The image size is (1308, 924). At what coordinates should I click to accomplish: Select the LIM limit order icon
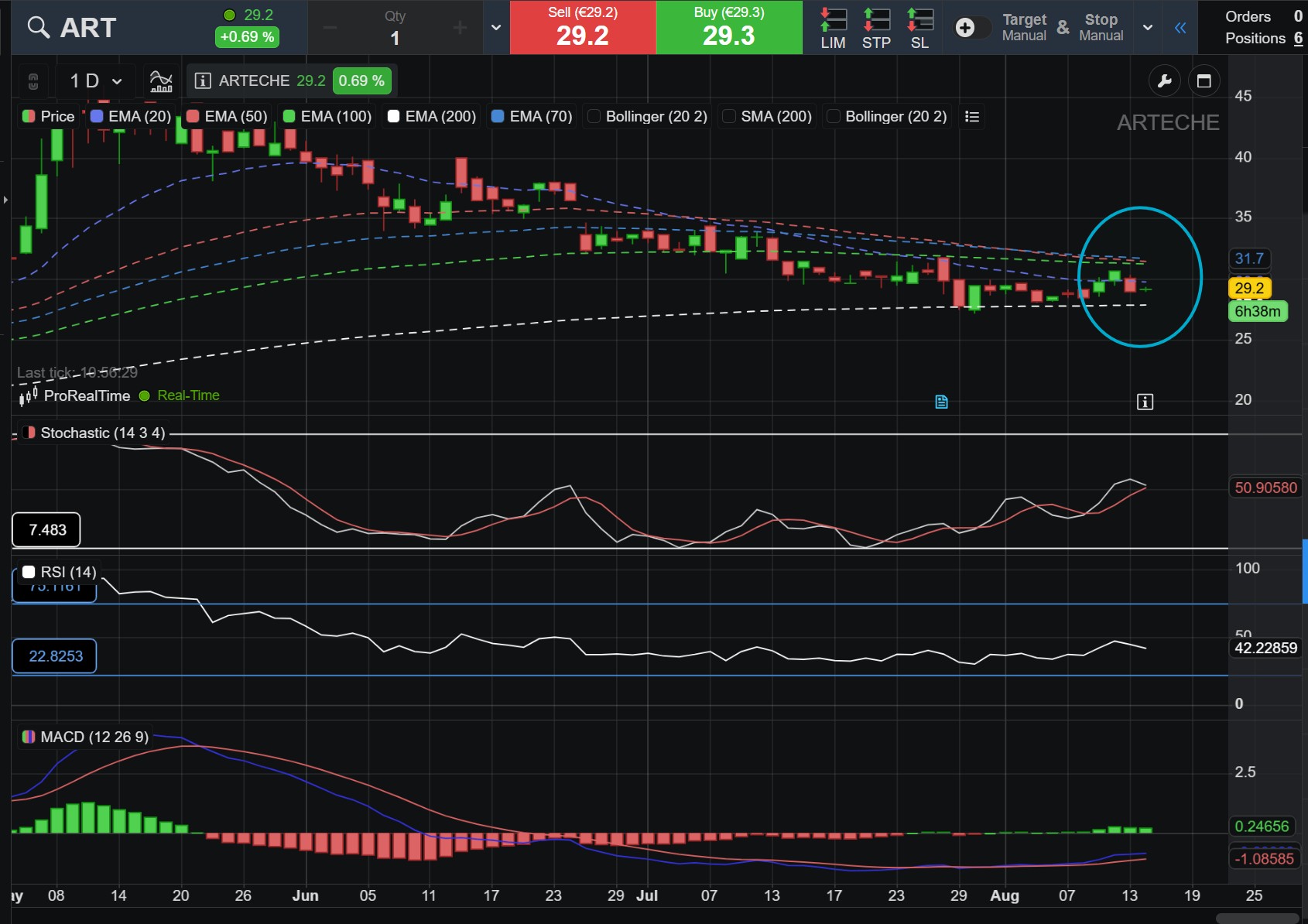(x=833, y=28)
